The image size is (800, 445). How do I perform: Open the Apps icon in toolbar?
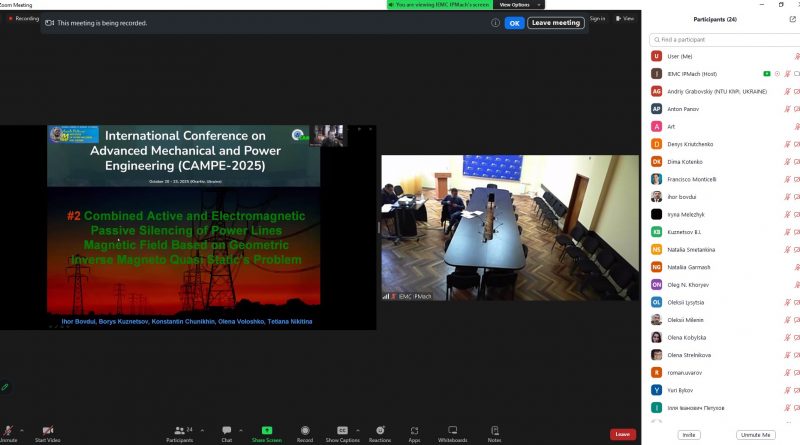[414, 430]
